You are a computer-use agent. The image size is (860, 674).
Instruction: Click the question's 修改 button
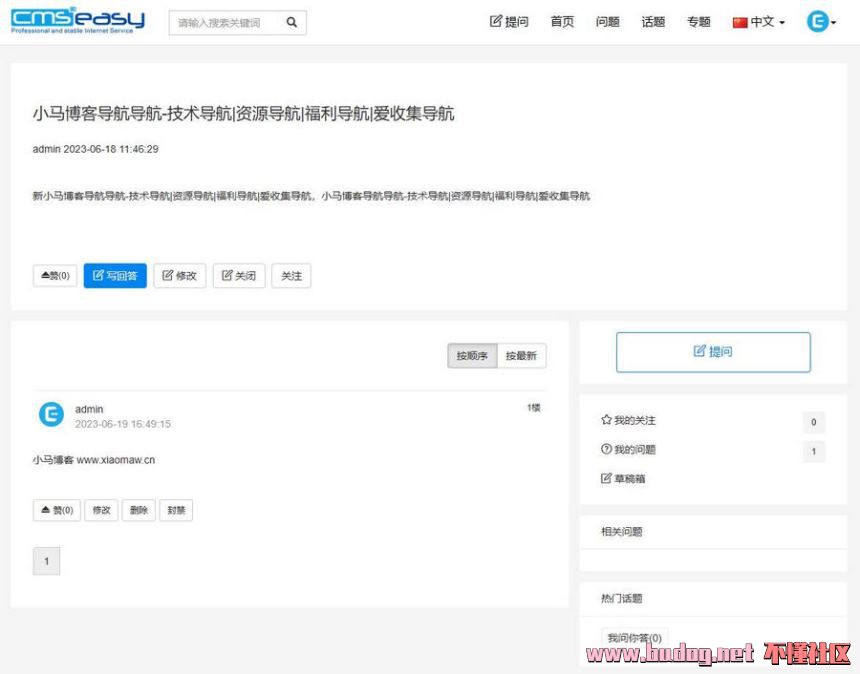point(179,275)
